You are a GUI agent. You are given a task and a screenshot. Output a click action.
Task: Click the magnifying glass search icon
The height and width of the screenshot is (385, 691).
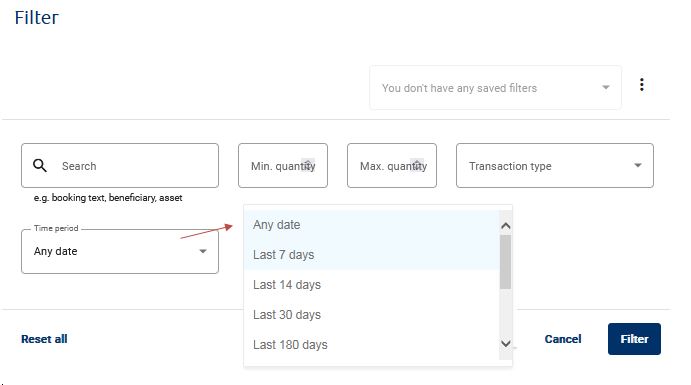click(40, 166)
